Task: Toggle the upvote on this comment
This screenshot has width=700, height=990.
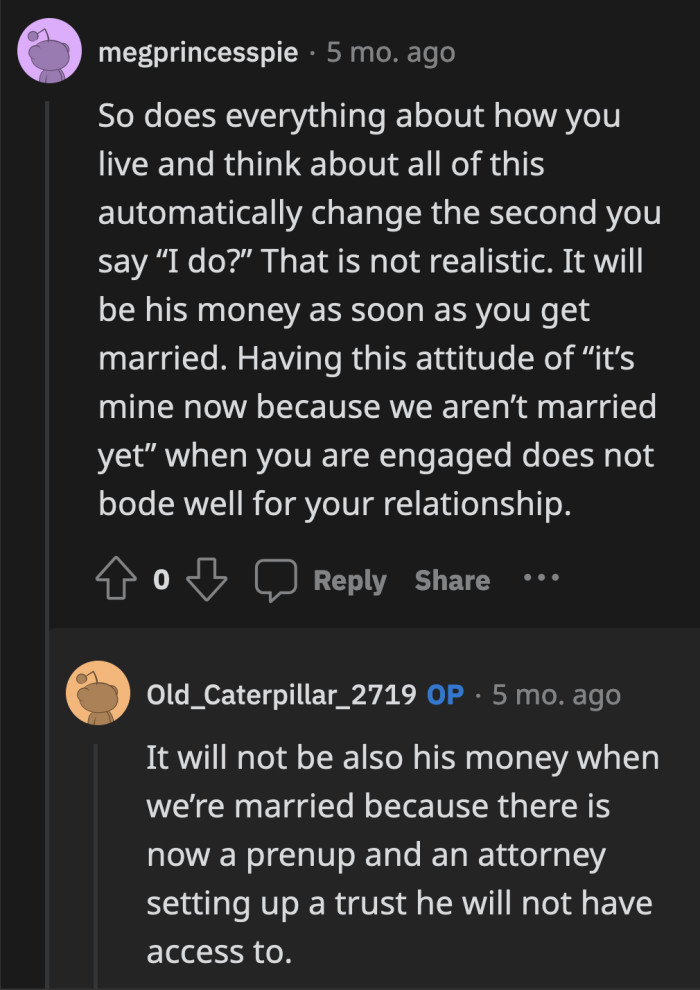Action: [x=115, y=577]
